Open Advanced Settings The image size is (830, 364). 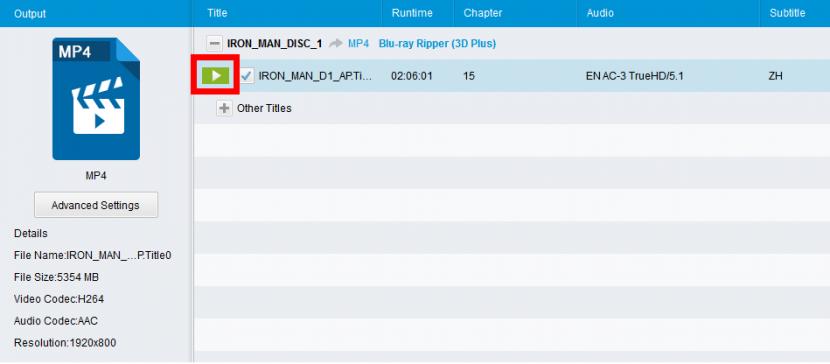pyautogui.click(x=96, y=205)
